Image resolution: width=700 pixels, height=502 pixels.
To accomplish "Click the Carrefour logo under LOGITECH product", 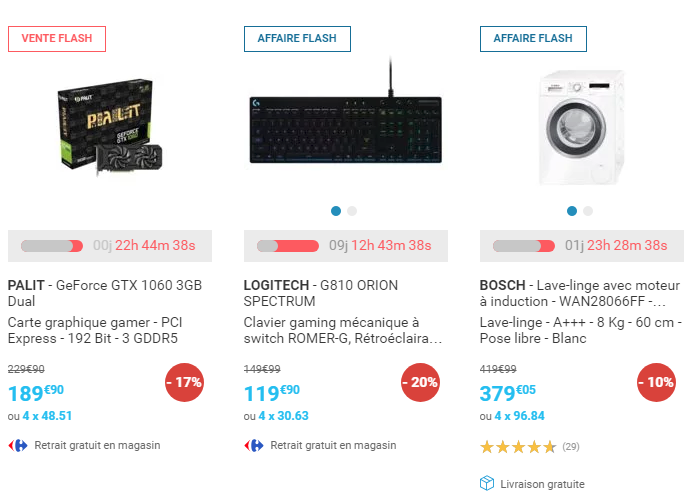I will point(254,445).
